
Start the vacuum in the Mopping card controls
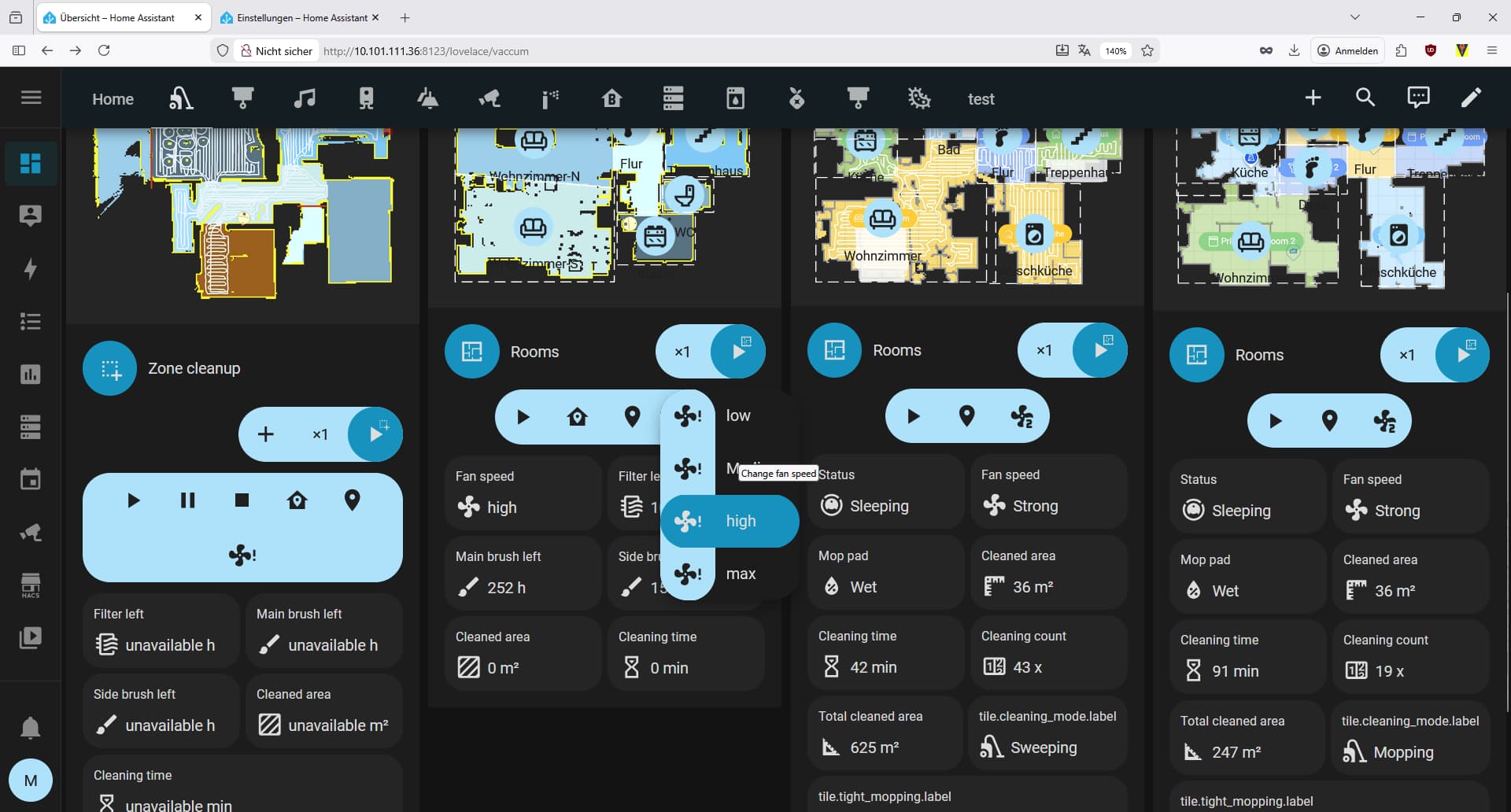coord(1275,421)
